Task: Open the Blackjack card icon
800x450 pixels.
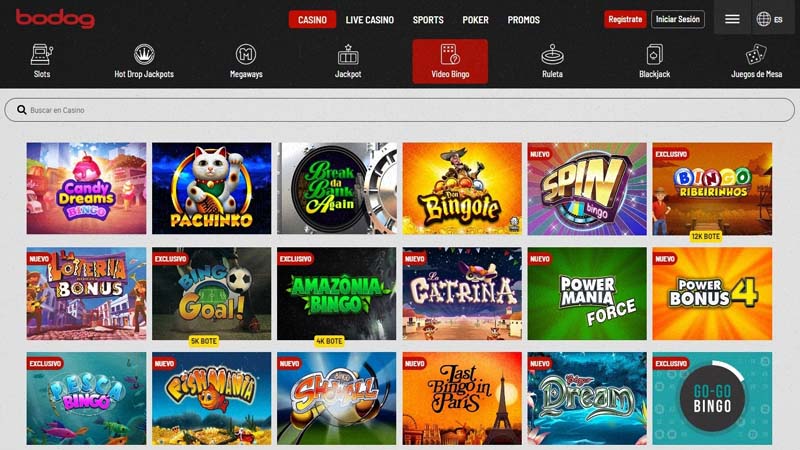Action: coord(654,54)
